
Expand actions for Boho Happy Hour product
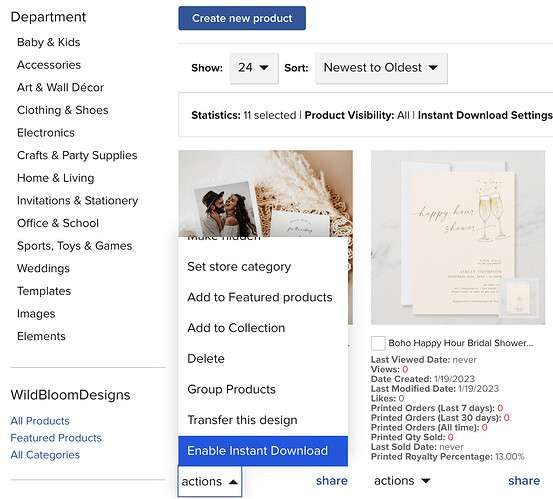pos(402,481)
